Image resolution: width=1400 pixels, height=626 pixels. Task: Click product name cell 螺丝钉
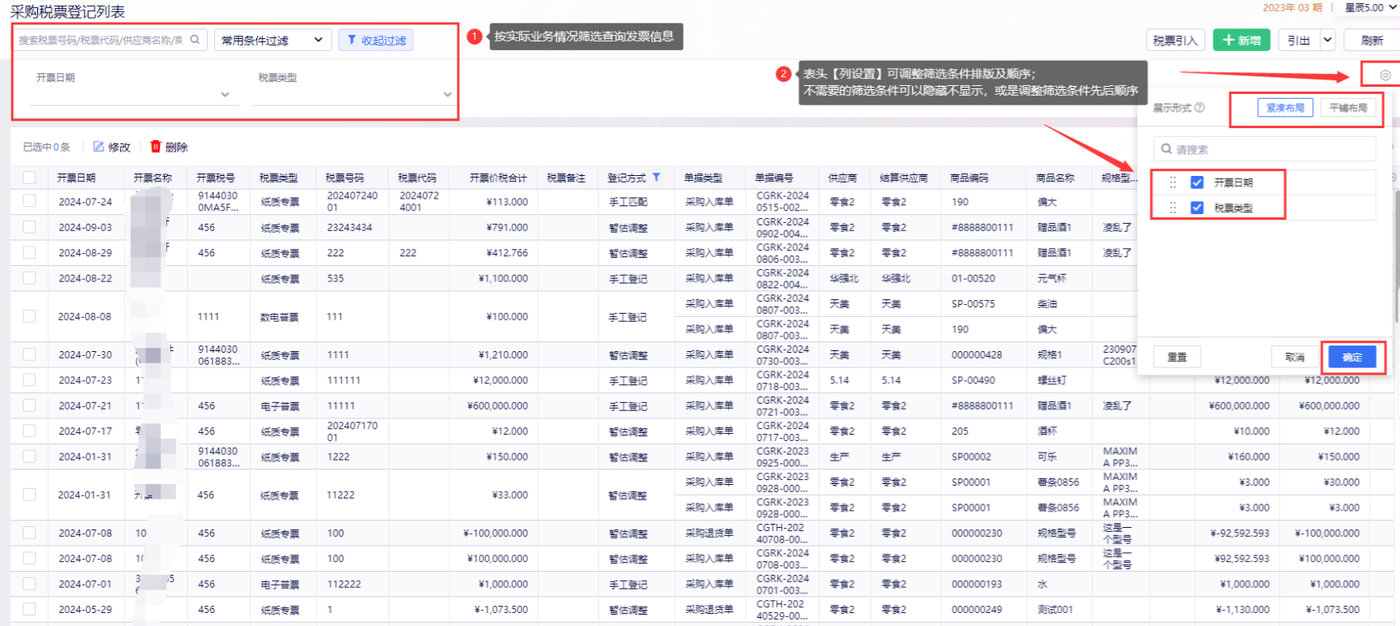(x=1051, y=380)
